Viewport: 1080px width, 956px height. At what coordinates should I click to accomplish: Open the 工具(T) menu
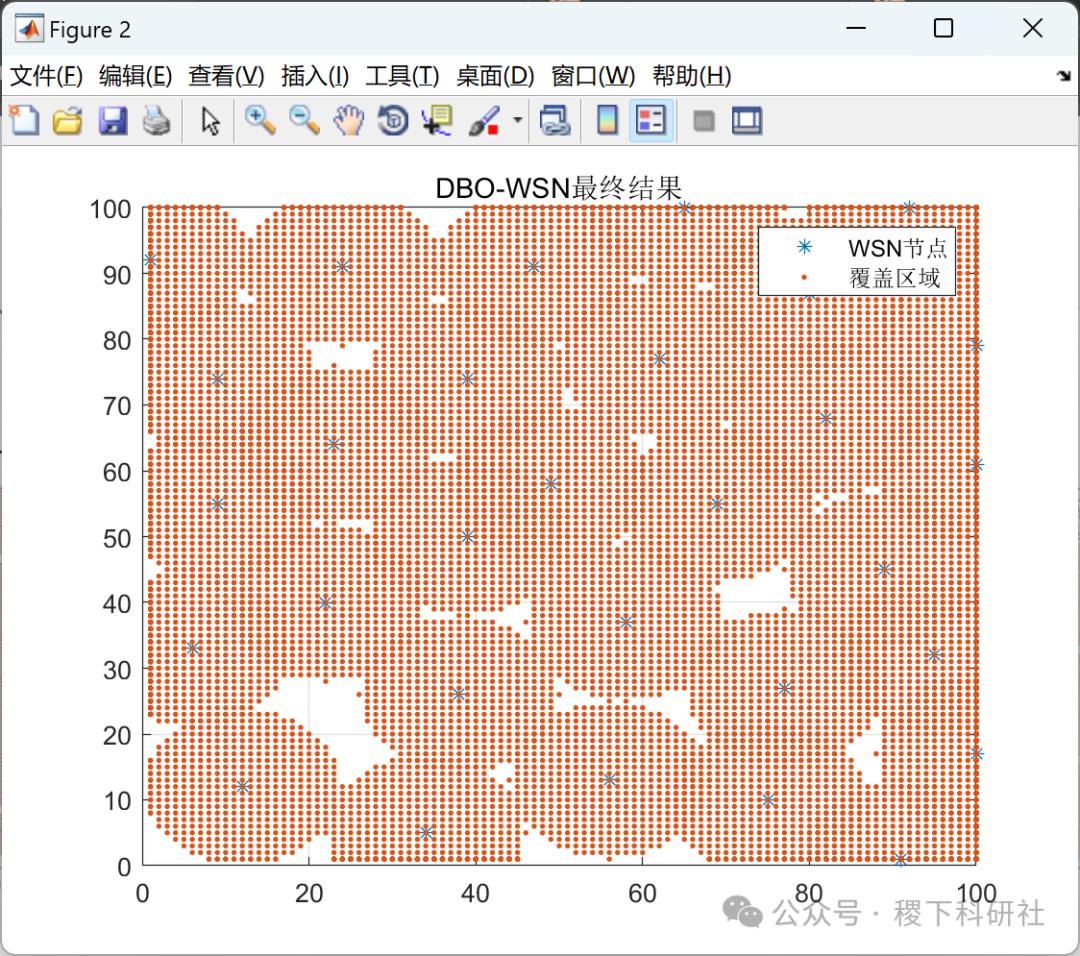point(402,76)
